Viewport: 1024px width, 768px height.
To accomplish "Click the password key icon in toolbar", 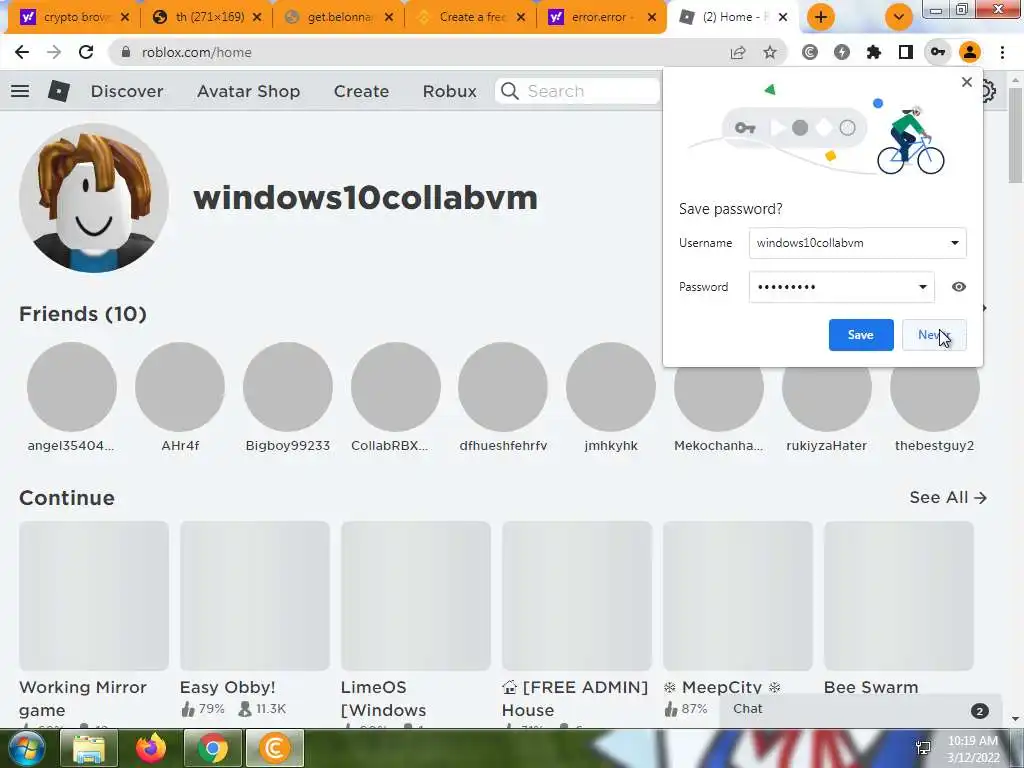I will (938, 52).
